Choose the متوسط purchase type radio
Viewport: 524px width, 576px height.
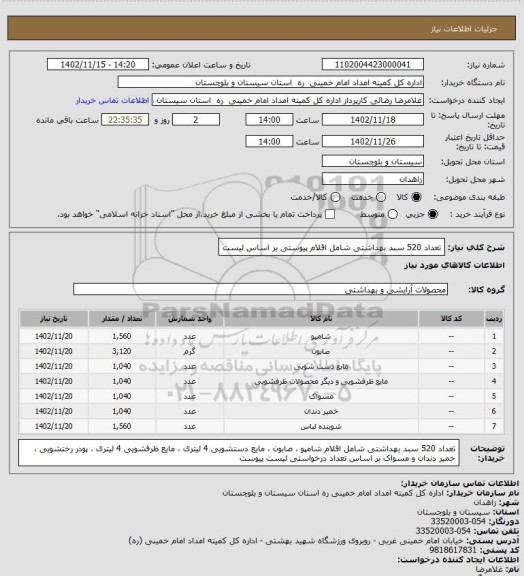click(393, 214)
